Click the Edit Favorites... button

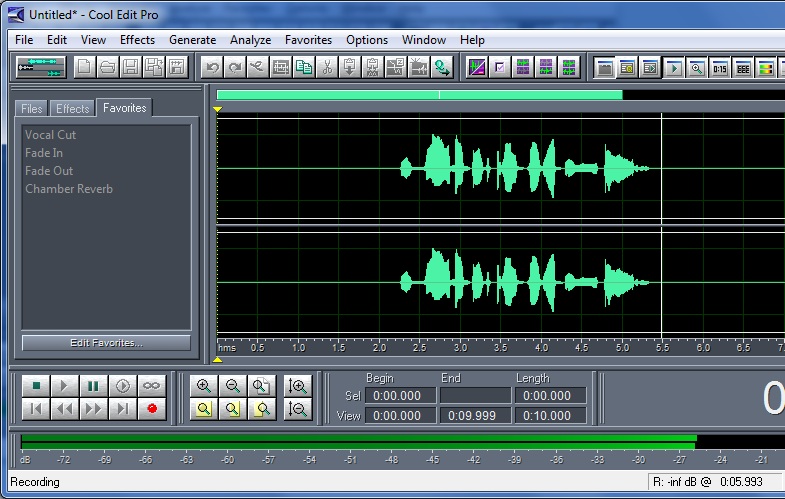click(106, 343)
